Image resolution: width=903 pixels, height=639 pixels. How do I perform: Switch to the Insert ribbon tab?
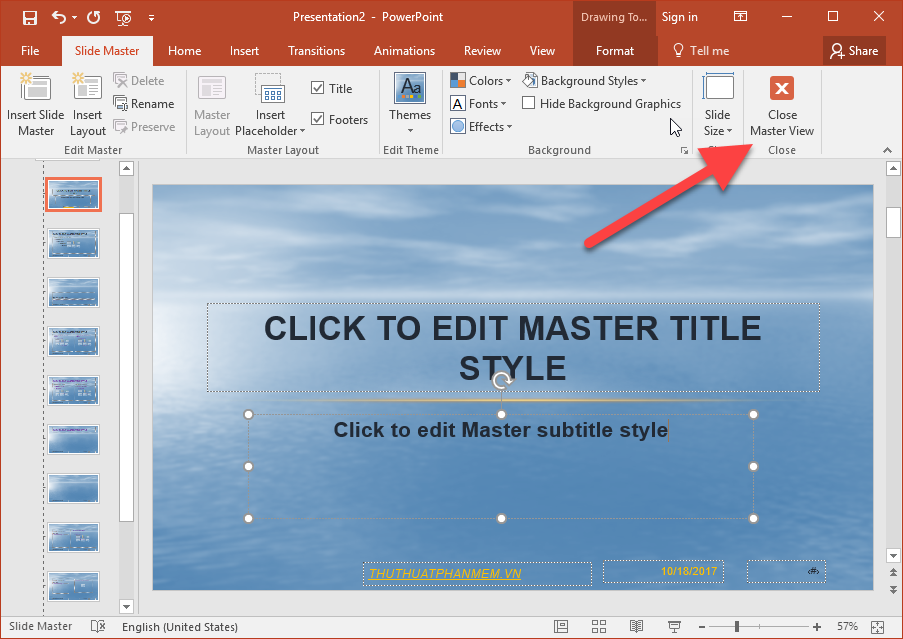[x=244, y=50]
